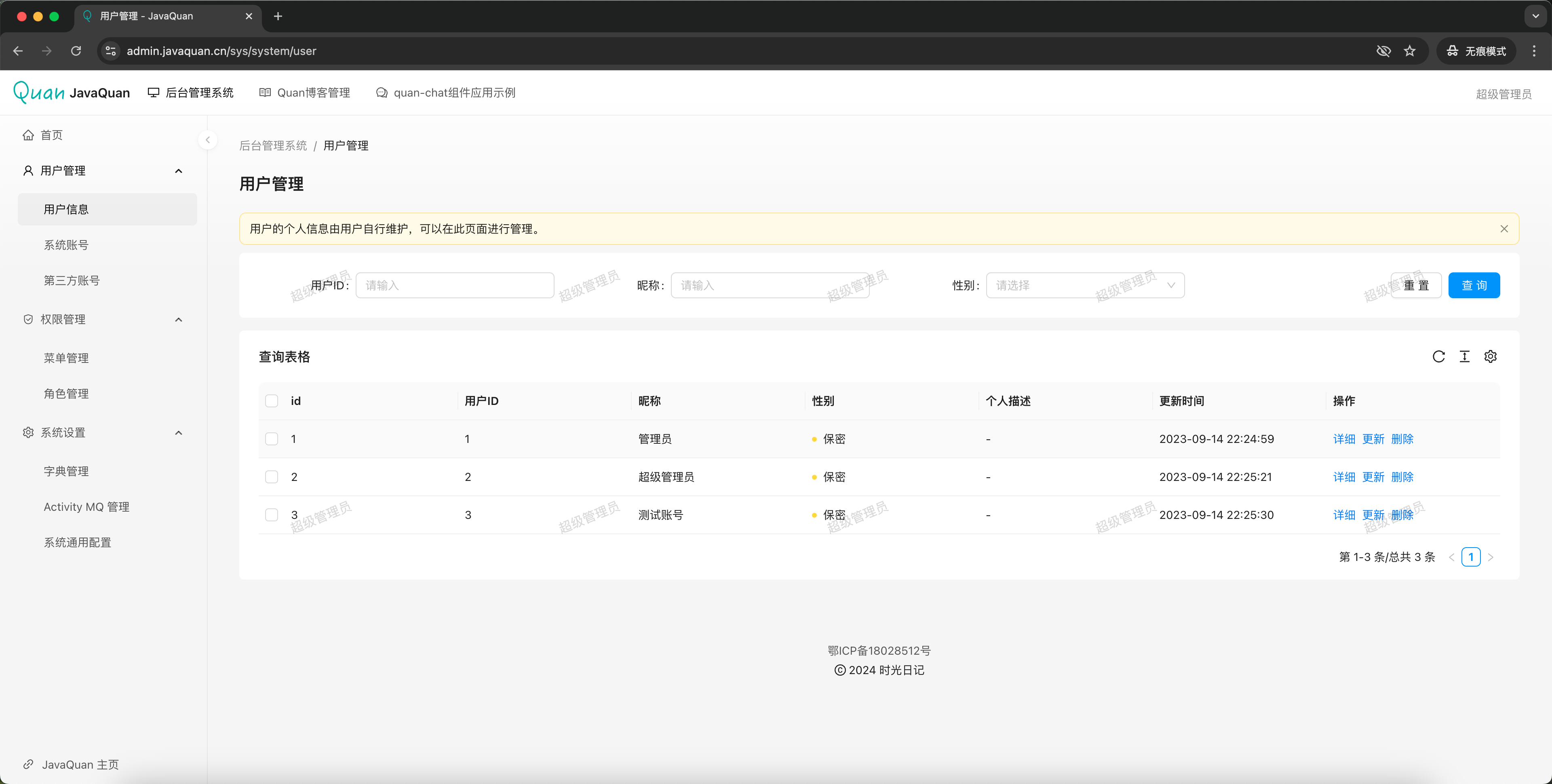Click 删除 link for 超级管理员 row
Screen dimensions: 1552x784
coord(1402,477)
